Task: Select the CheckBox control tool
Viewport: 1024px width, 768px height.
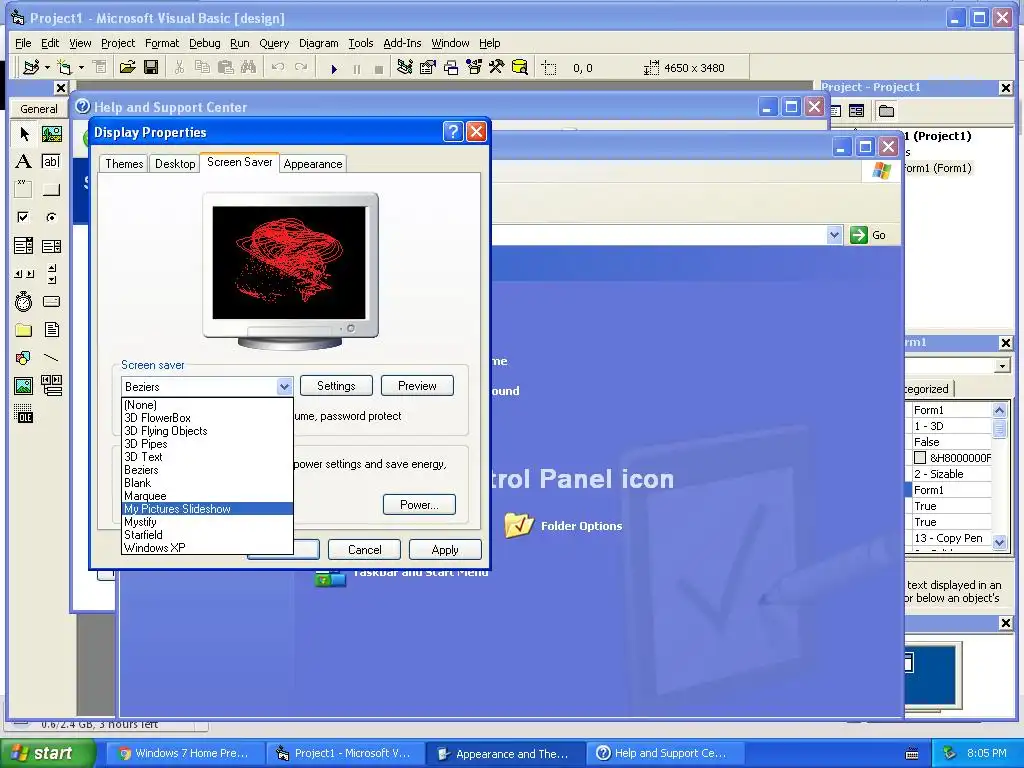Action: point(24,217)
